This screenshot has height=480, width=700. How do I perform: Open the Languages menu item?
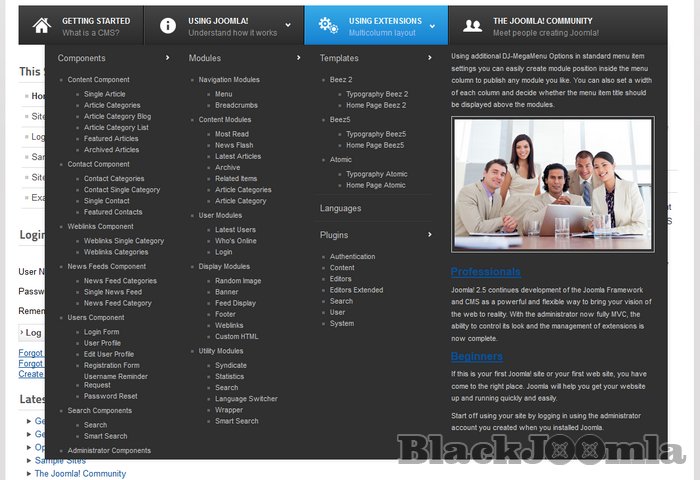point(340,208)
